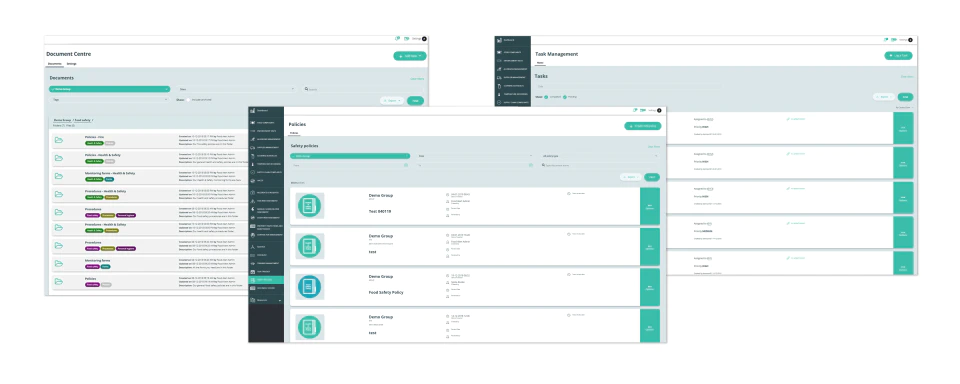Click the Dashboard icon in Policies sidebar
Viewport: 960px width, 384px height.
(252, 110)
